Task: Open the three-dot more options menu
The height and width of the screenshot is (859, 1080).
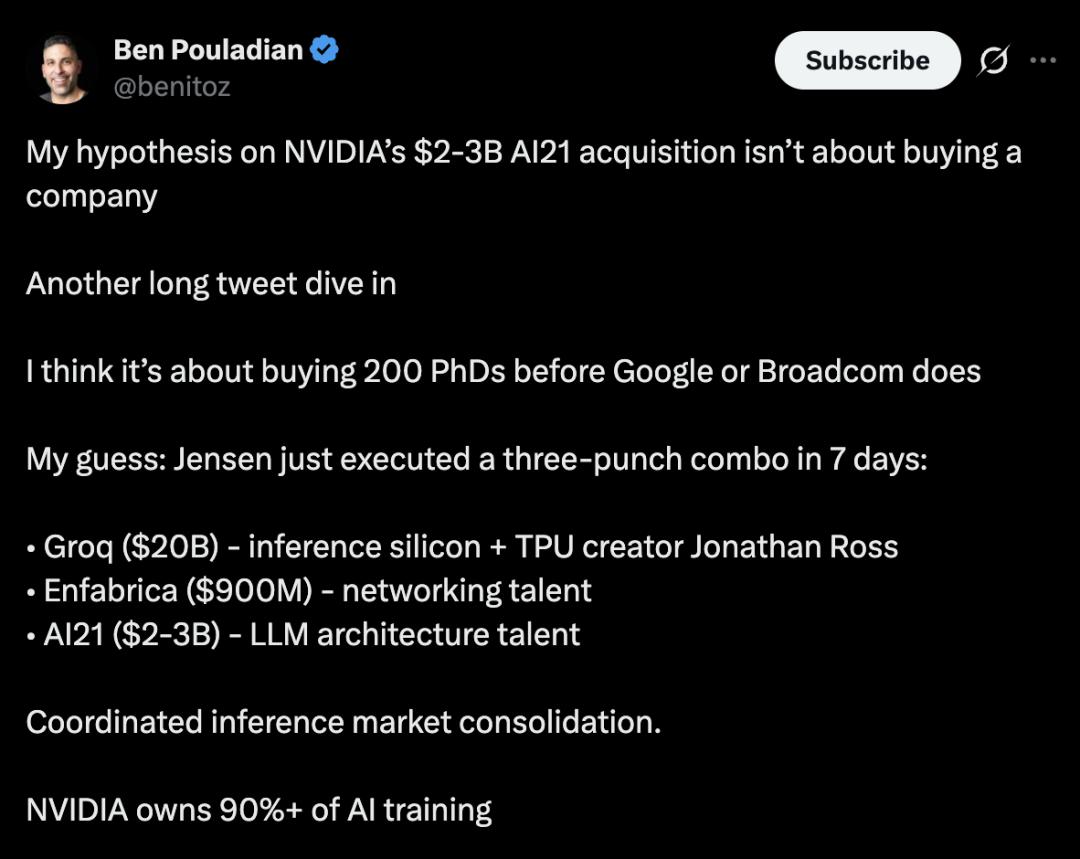Action: click(1043, 61)
